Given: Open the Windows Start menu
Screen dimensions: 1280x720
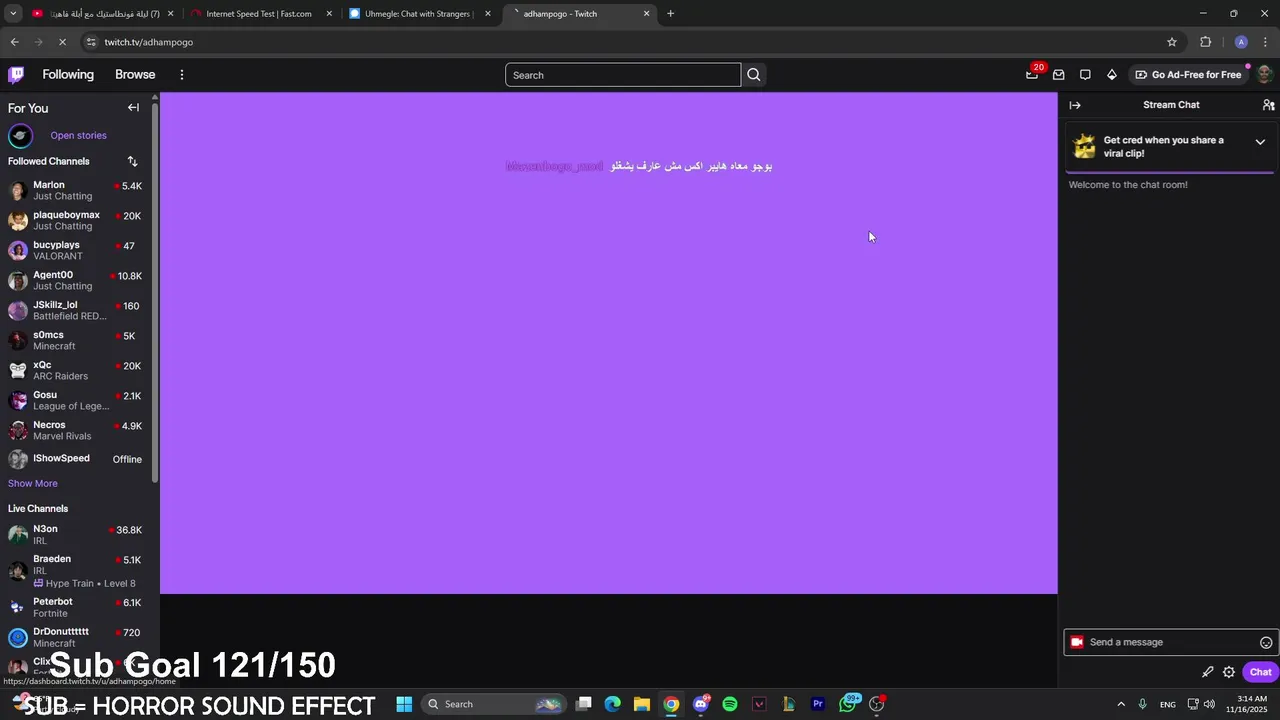Looking at the screenshot, I should pos(404,704).
